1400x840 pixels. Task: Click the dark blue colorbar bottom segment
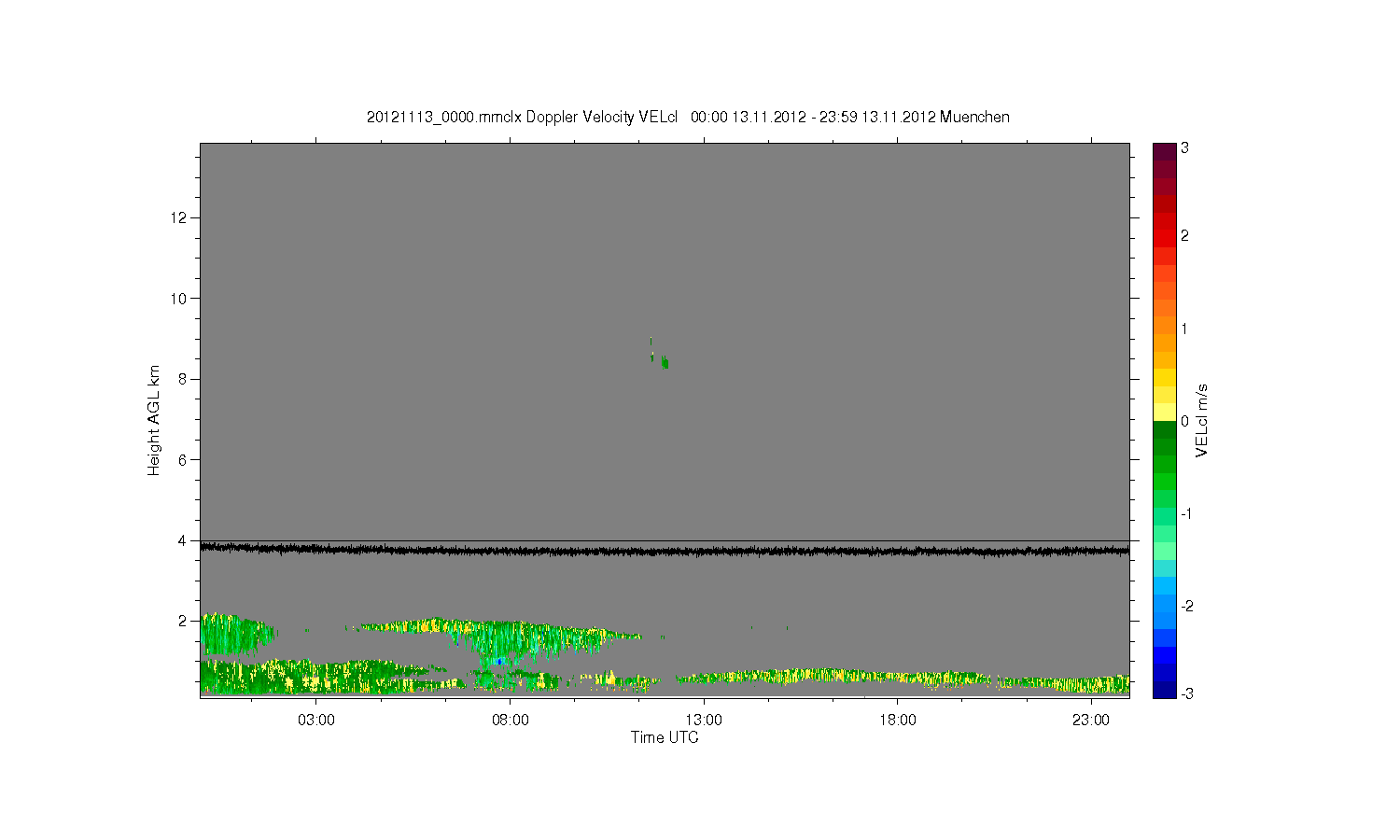1164,690
